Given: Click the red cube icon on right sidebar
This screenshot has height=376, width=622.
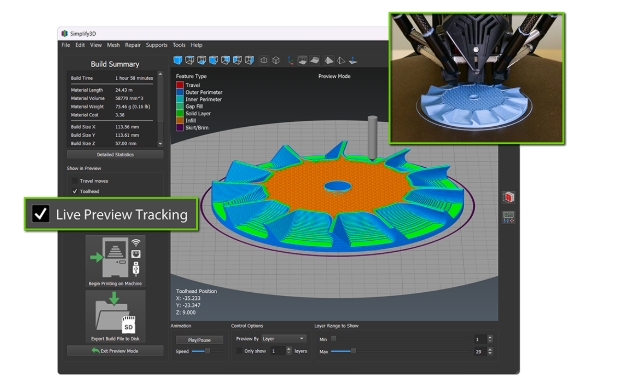Looking at the screenshot, I should point(509,197).
